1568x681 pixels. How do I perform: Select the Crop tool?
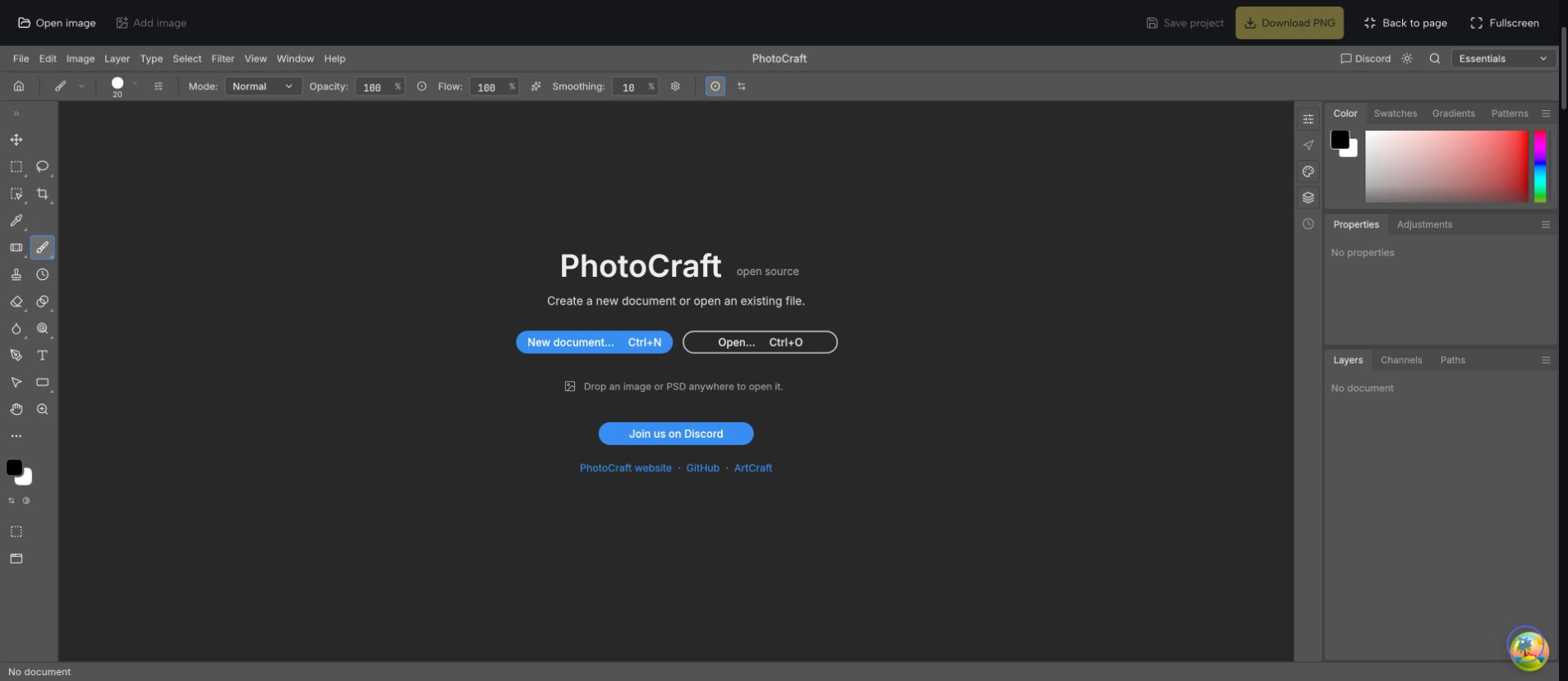tap(43, 194)
